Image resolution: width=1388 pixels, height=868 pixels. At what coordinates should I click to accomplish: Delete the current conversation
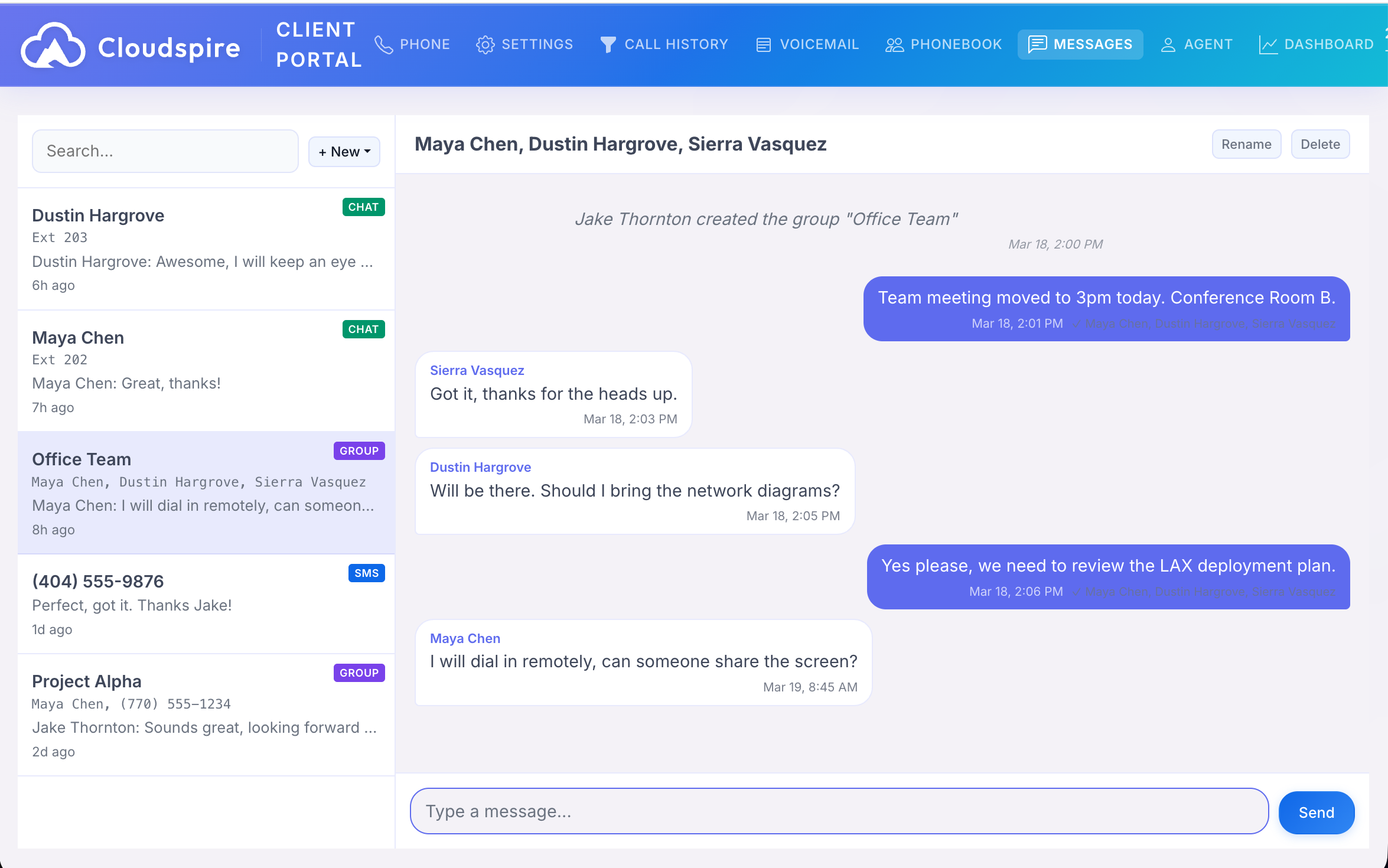pos(1319,144)
